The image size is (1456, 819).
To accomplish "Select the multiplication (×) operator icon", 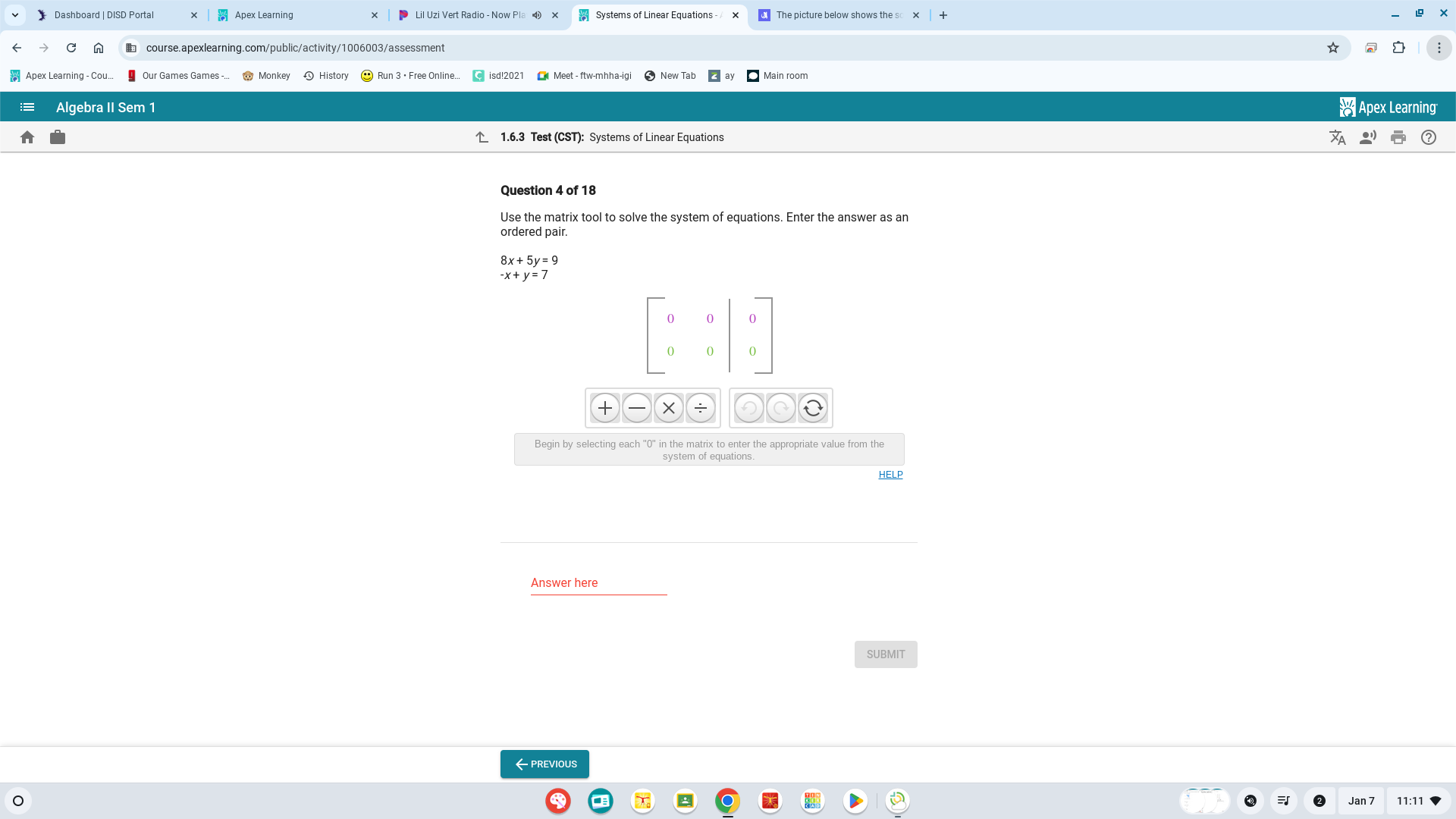I will point(668,408).
